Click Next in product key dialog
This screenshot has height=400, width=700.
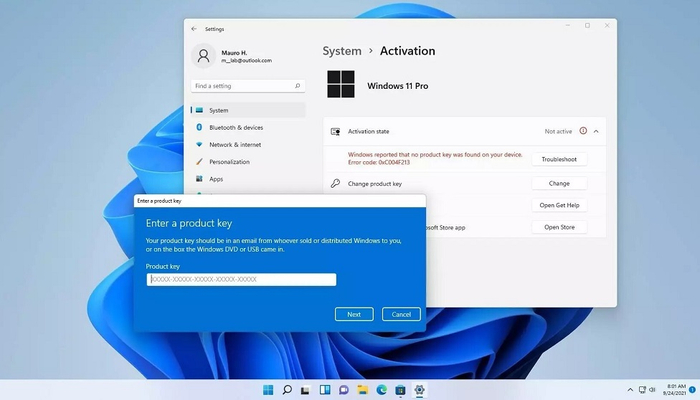[x=354, y=314]
